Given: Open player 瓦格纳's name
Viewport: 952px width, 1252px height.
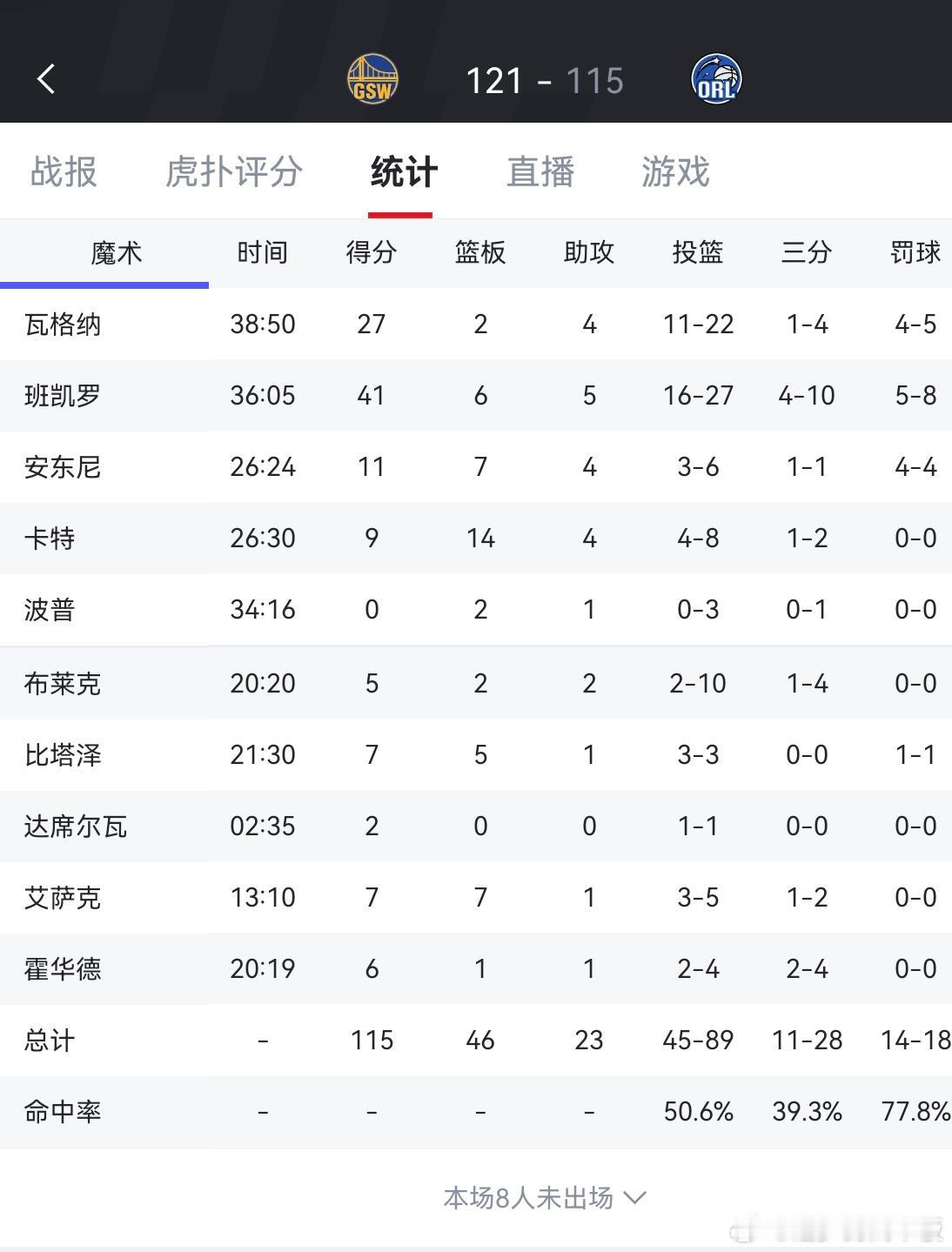Looking at the screenshot, I should [63, 325].
